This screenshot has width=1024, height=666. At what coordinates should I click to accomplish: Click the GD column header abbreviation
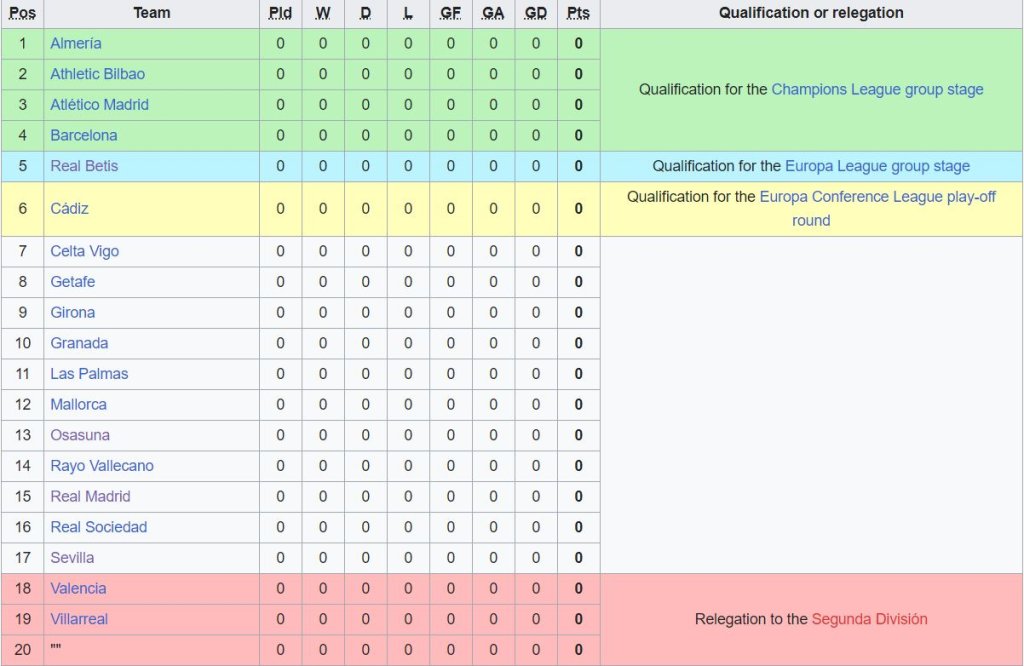535,13
